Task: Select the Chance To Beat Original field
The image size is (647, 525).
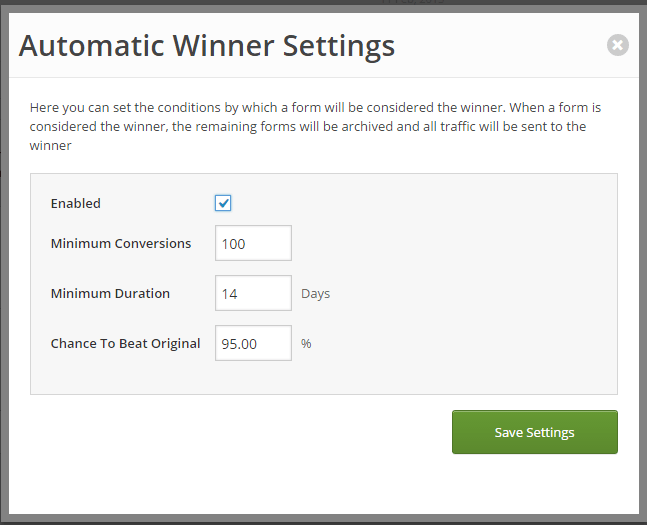Action: [253, 343]
